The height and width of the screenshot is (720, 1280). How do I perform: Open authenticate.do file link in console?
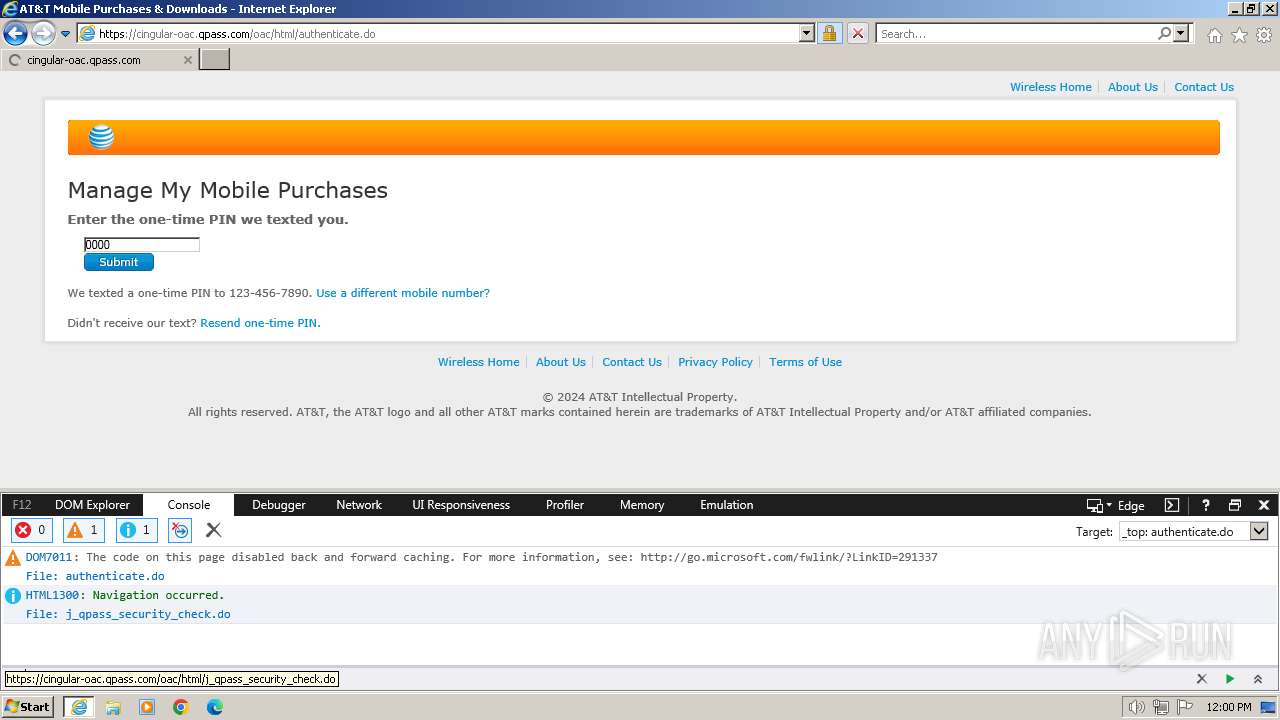tap(115, 576)
